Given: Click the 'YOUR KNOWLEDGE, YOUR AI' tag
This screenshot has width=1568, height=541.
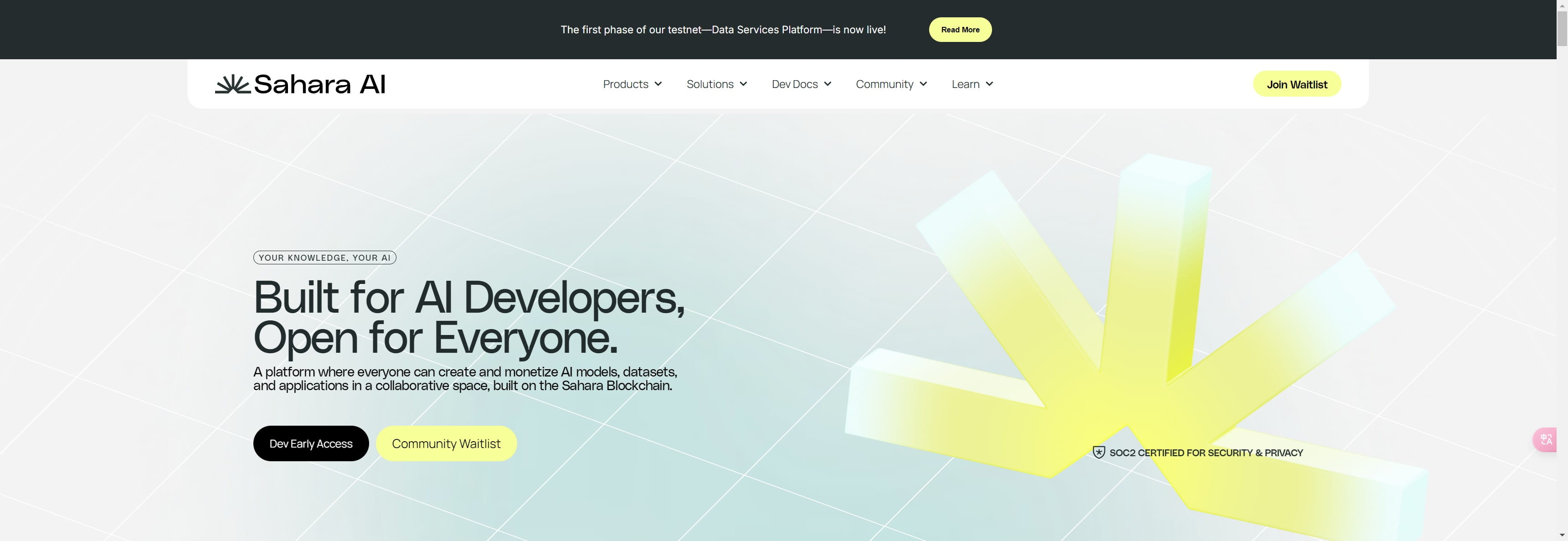Looking at the screenshot, I should (324, 258).
